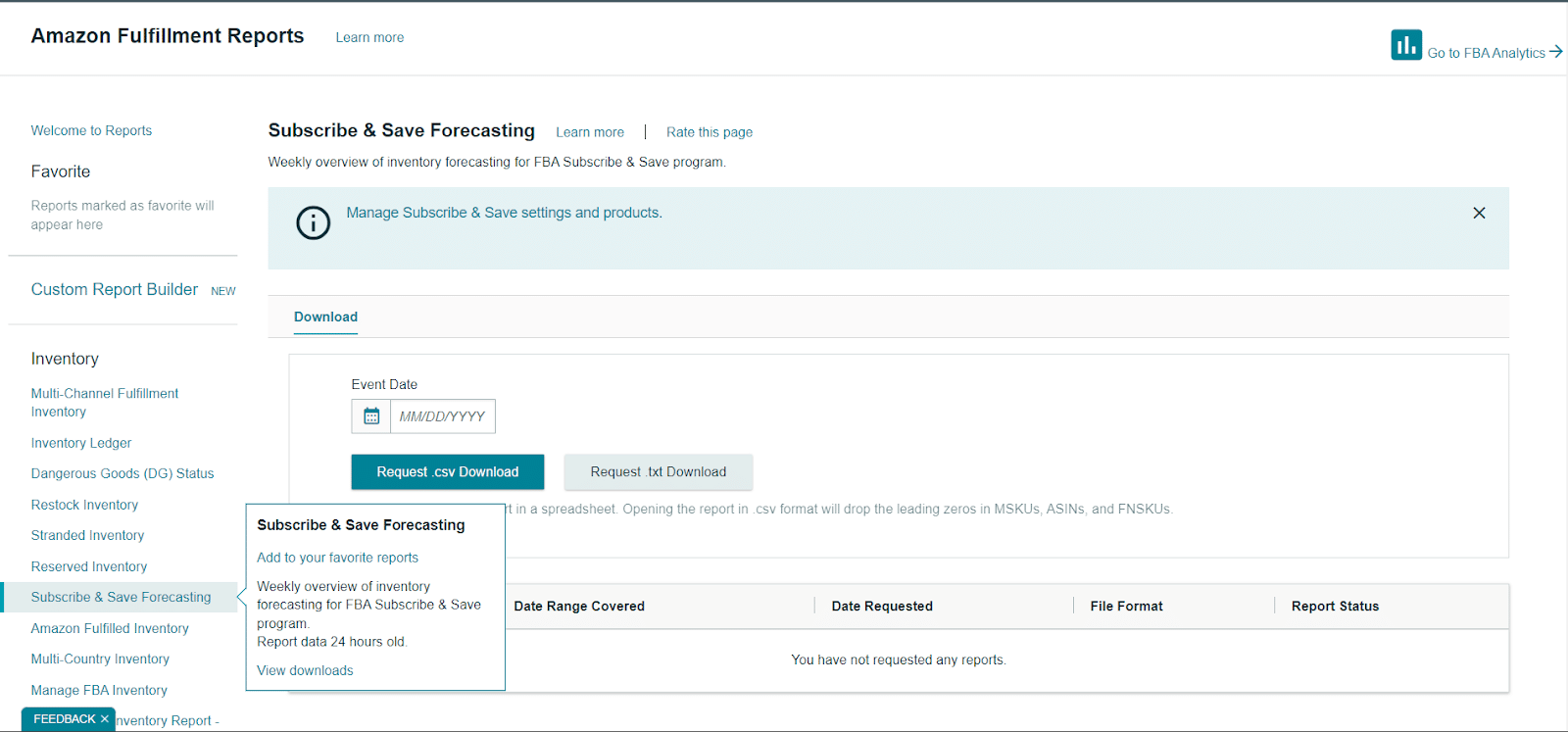Screen dimensions: 1568x732
Task: Close the FEEDBACK tab with its X
Action: pyautogui.click(x=105, y=719)
